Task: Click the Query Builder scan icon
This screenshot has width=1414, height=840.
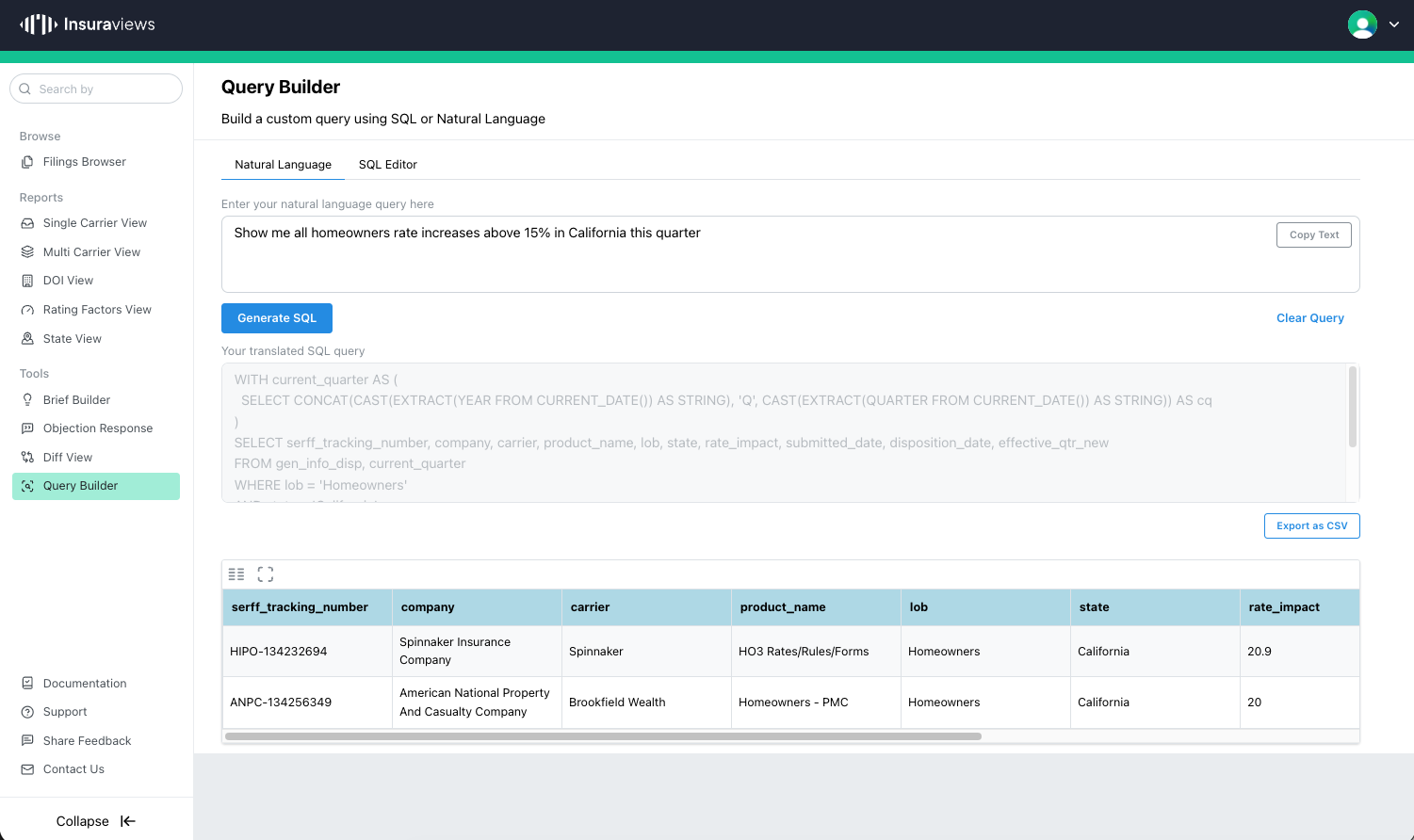Action: [x=27, y=486]
